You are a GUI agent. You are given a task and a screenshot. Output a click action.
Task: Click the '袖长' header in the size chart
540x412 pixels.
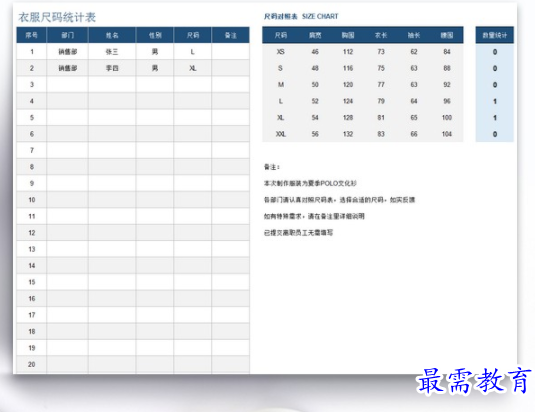[414, 35]
